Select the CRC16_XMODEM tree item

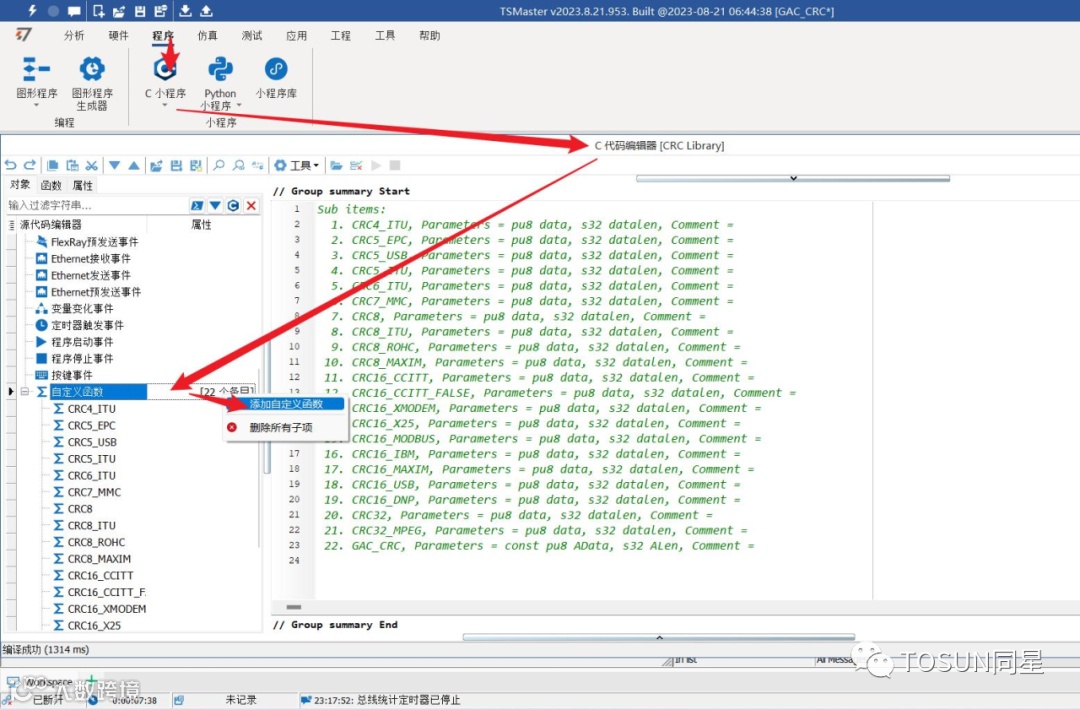pyautogui.click(x=107, y=609)
